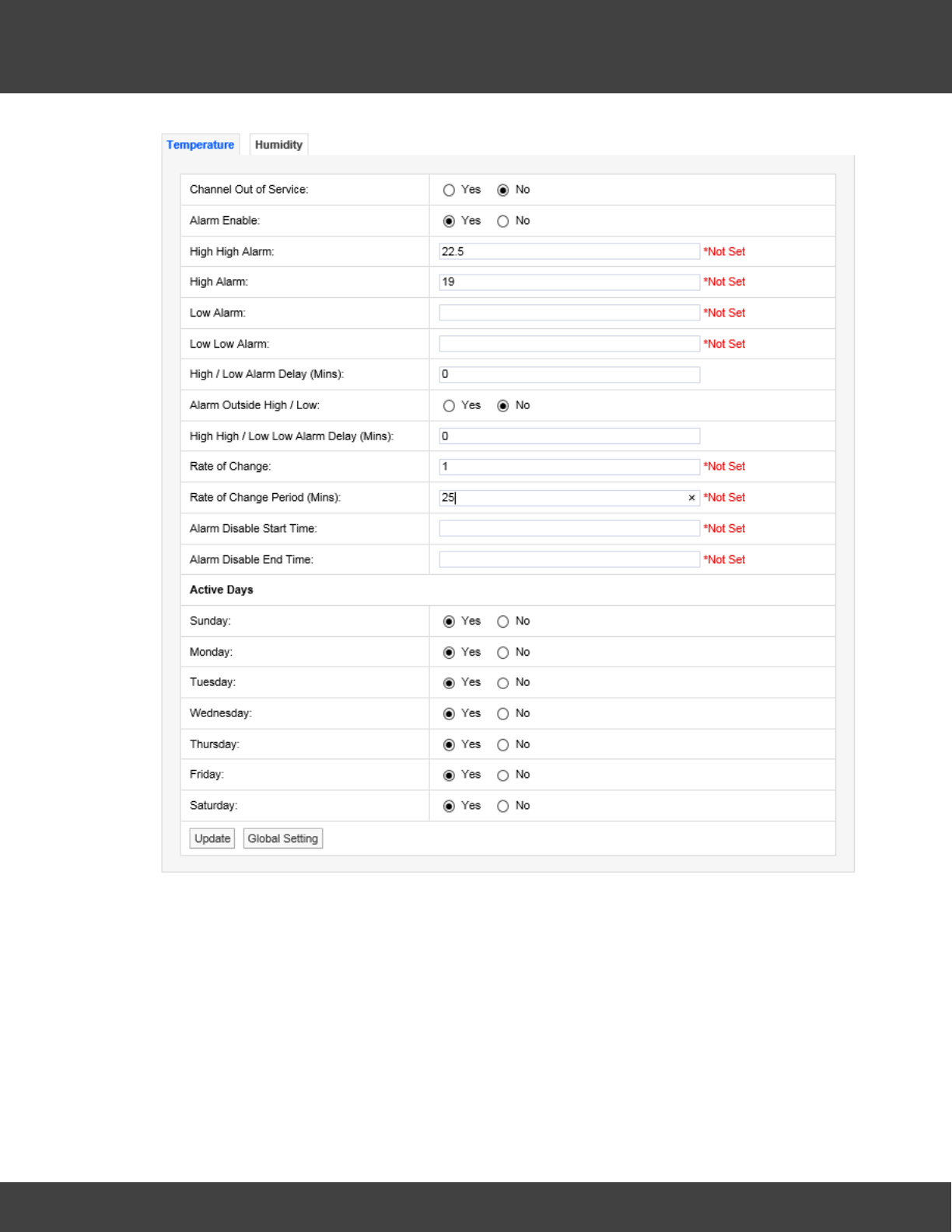Edit the Rate of Change value

569,467
